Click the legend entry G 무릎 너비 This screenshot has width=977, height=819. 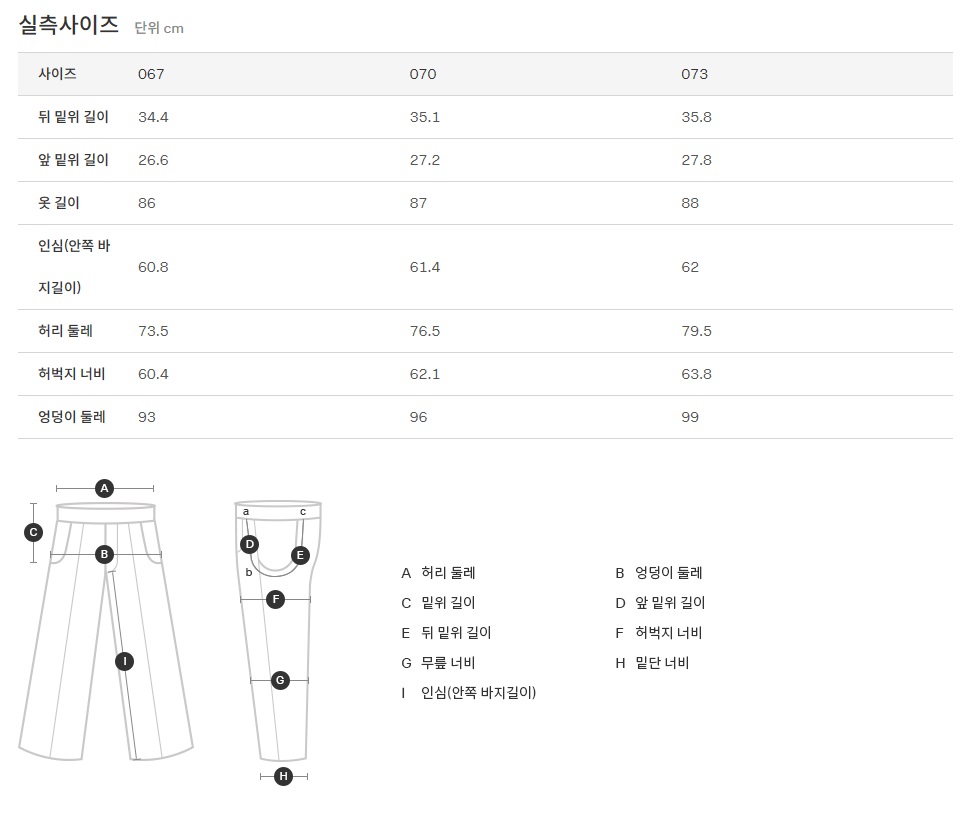pos(438,663)
